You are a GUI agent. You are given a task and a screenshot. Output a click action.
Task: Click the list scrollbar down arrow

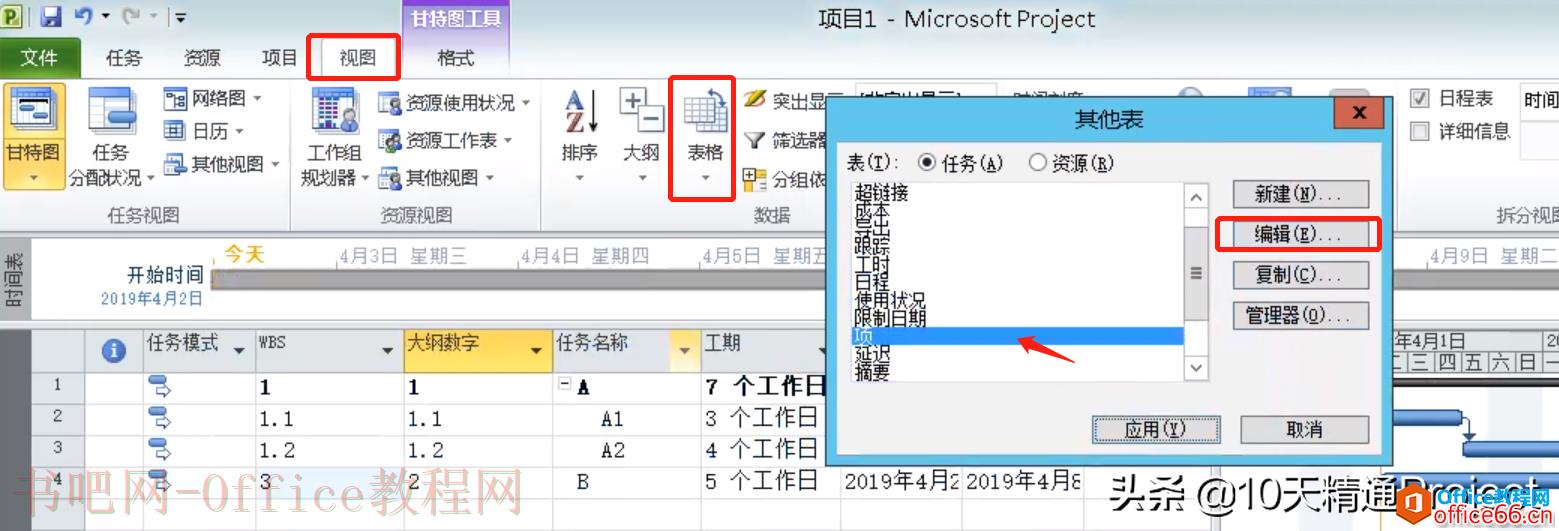click(x=1196, y=369)
